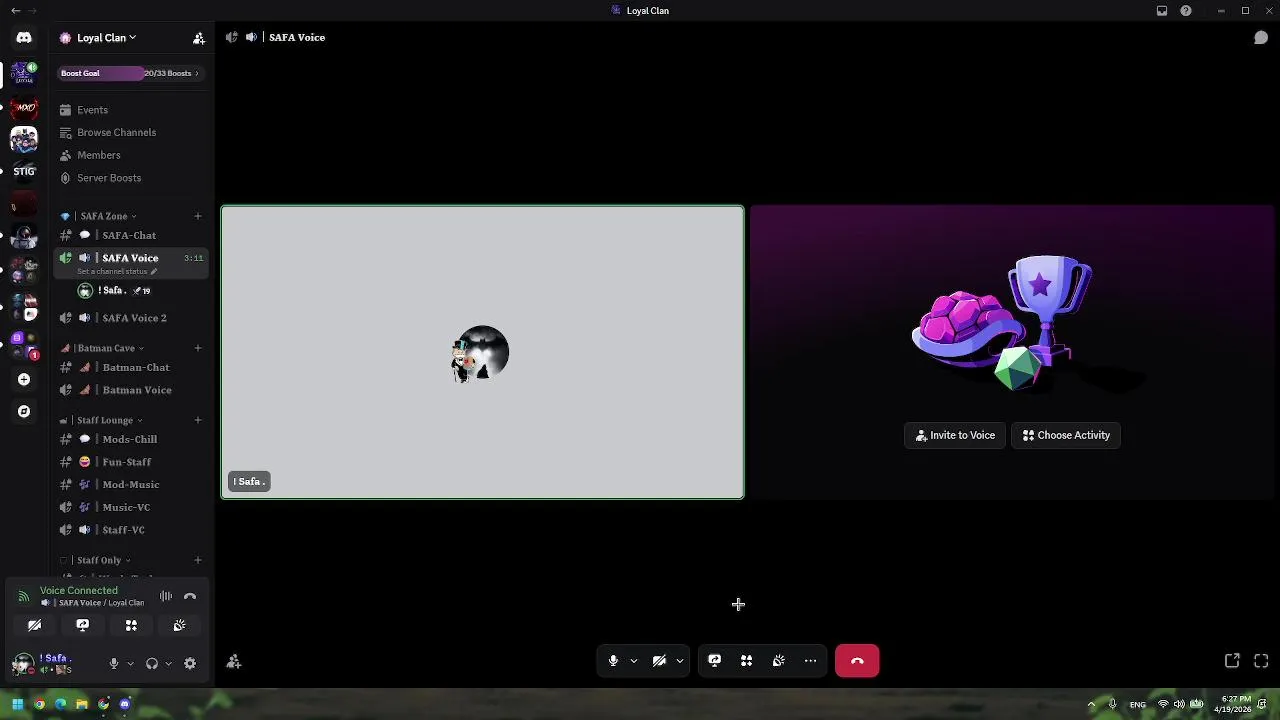Open the Help icon in title bar
The height and width of the screenshot is (720, 1280).
[1186, 11]
